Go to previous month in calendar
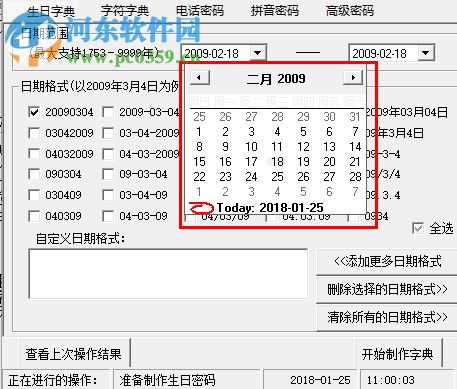The height and width of the screenshot is (389, 457). 200,78
